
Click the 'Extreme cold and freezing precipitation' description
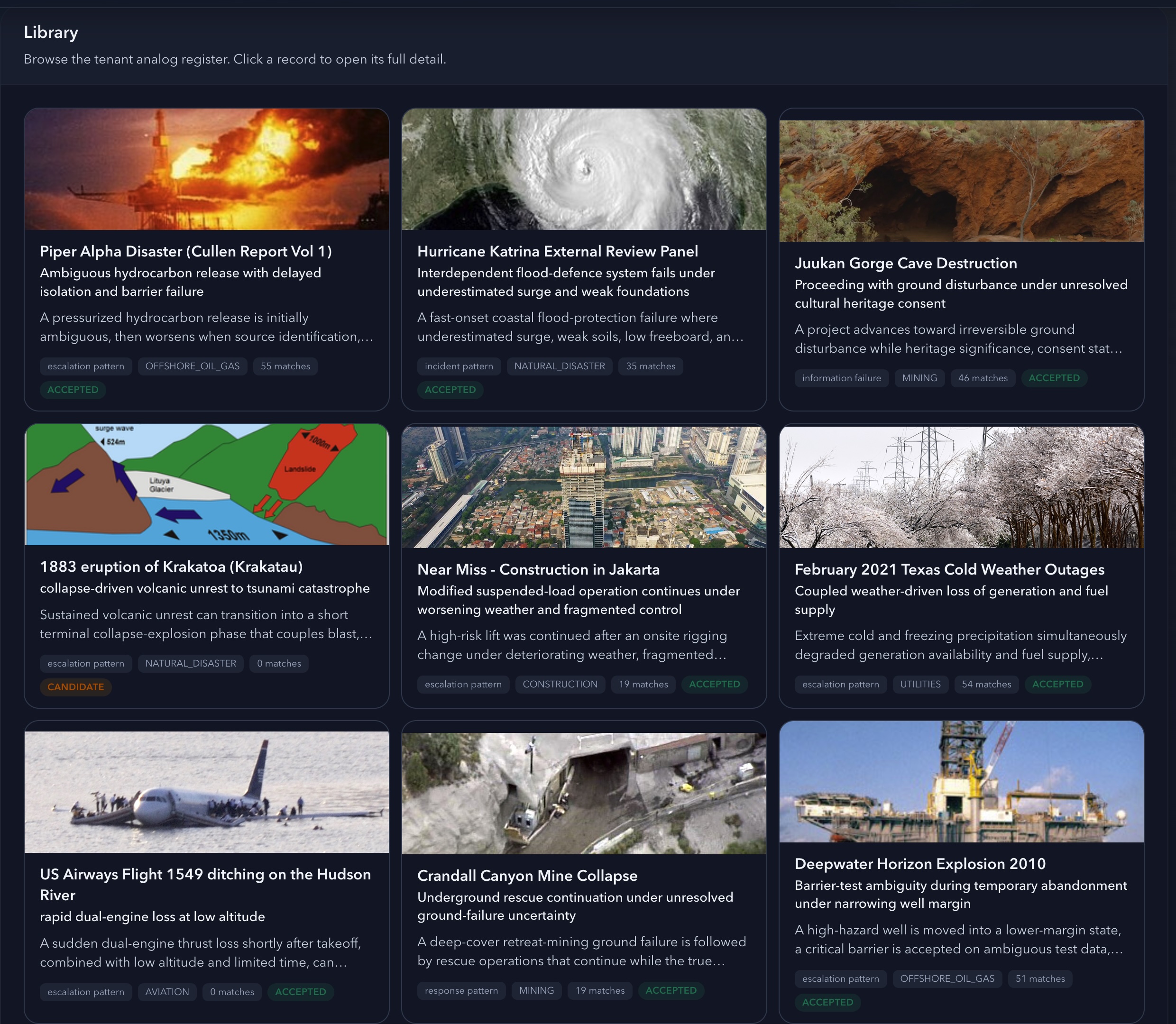point(961,646)
